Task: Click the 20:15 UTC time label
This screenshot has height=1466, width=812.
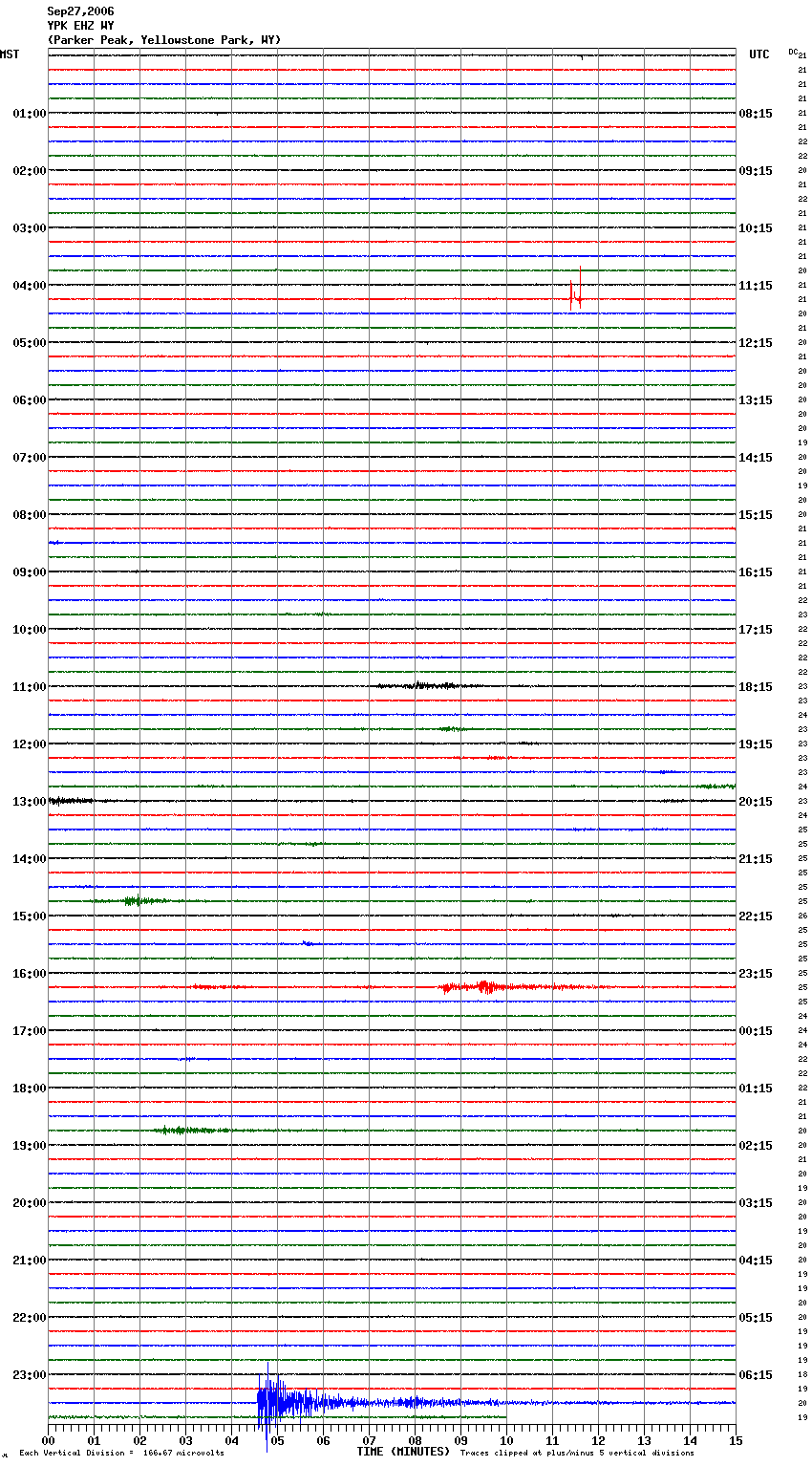Action: pyautogui.click(x=756, y=802)
